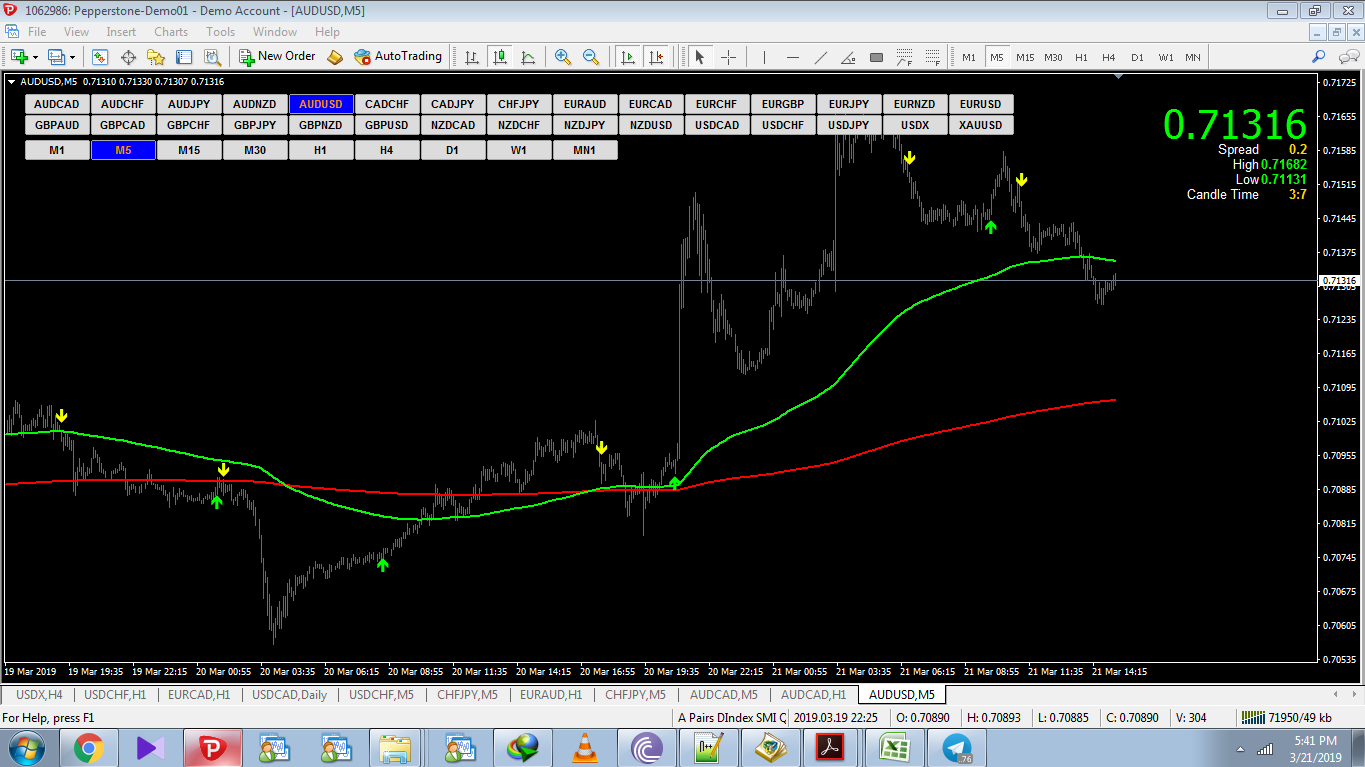Select D1 period in the toolbar
1365x767 pixels.
tap(1137, 57)
